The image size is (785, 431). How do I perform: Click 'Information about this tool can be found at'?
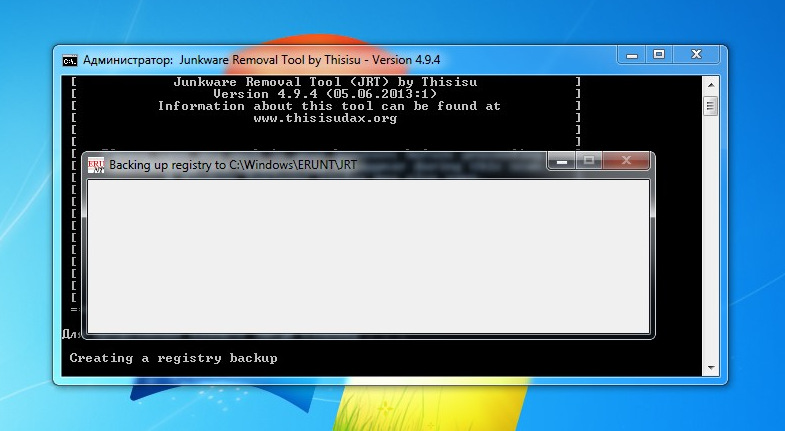coord(329,106)
